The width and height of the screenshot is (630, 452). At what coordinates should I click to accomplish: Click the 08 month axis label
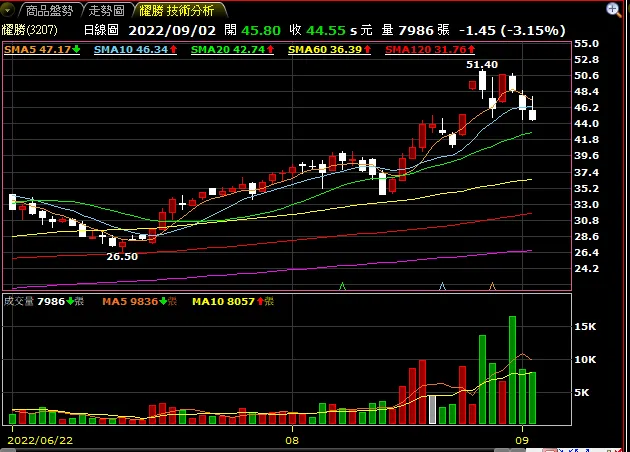coord(292,440)
